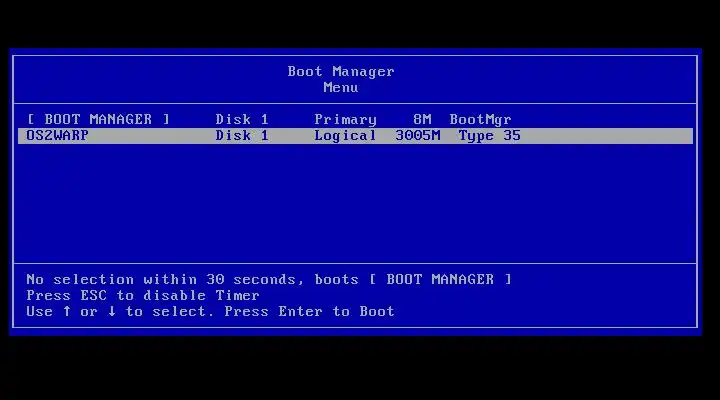Click the up arrow symbol in help line

pos(67,311)
